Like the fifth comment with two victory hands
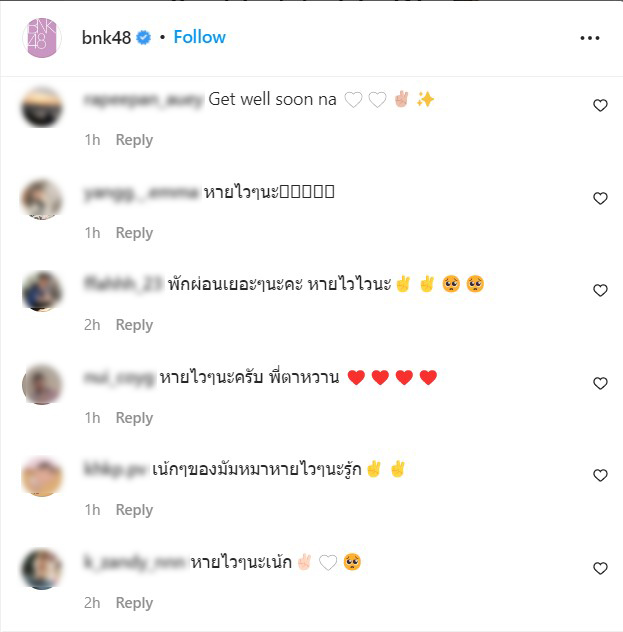 pos(600,475)
